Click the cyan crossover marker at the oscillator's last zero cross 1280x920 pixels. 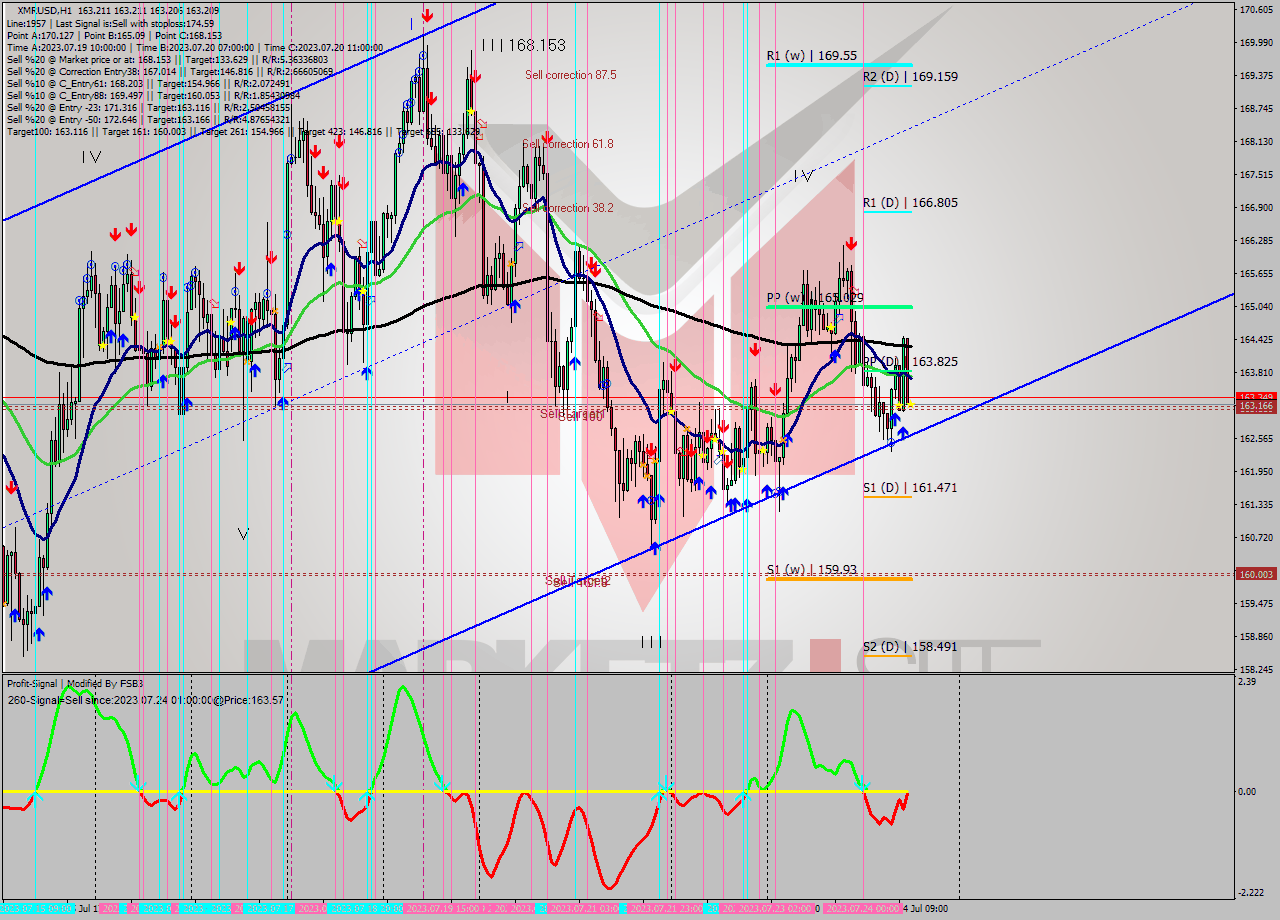pos(864,789)
